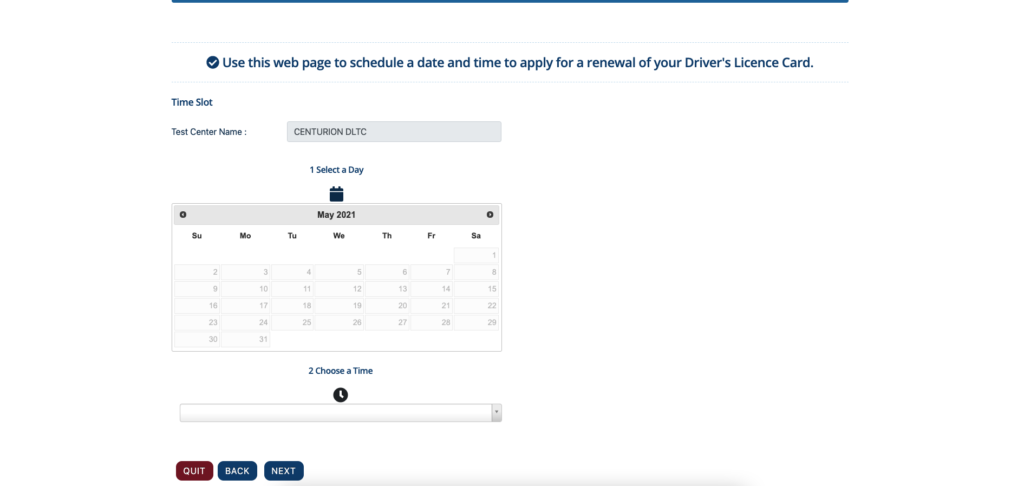1024x486 pixels.
Task: Click the QUIT button
Action: 194,471
